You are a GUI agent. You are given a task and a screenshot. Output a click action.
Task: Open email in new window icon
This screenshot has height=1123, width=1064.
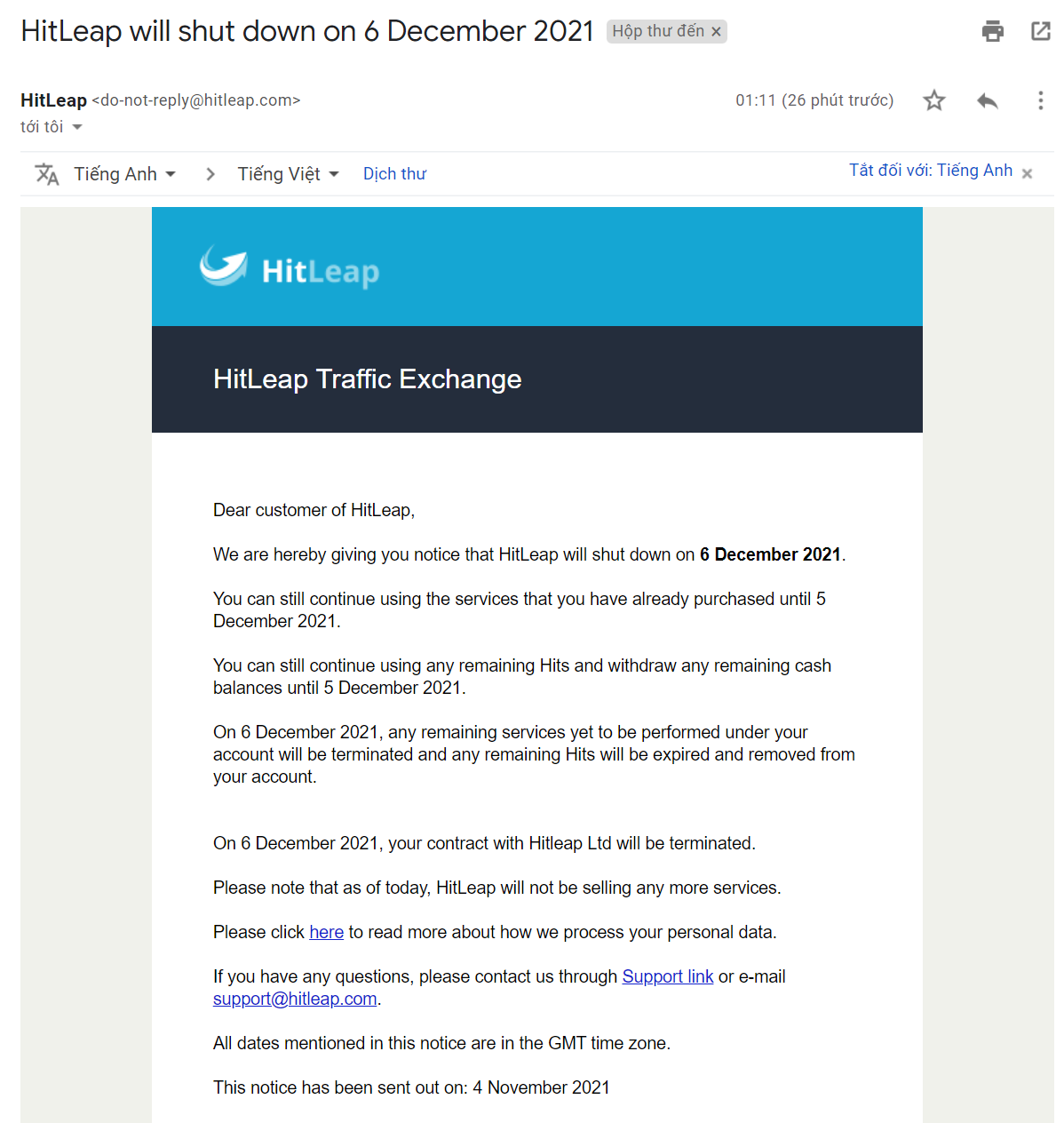[1040, 31]
